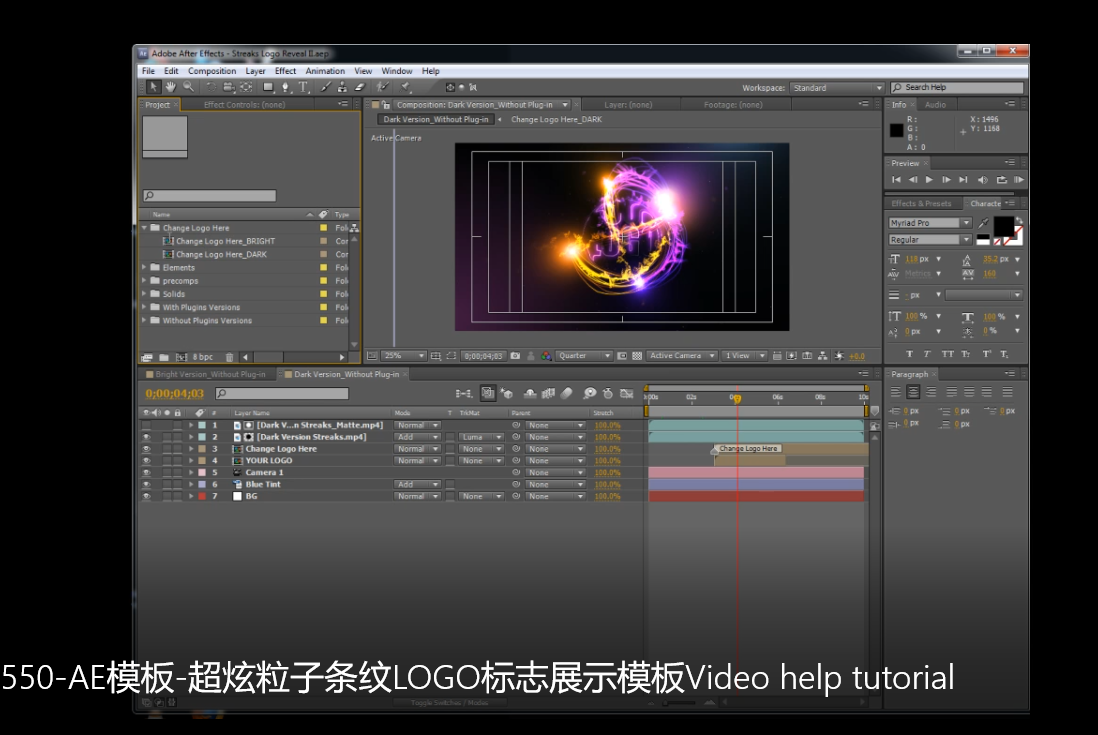This screenshot has width=1098, height=735.
Task: Open the 25% magnification dropdown
Action: [404, 356]
